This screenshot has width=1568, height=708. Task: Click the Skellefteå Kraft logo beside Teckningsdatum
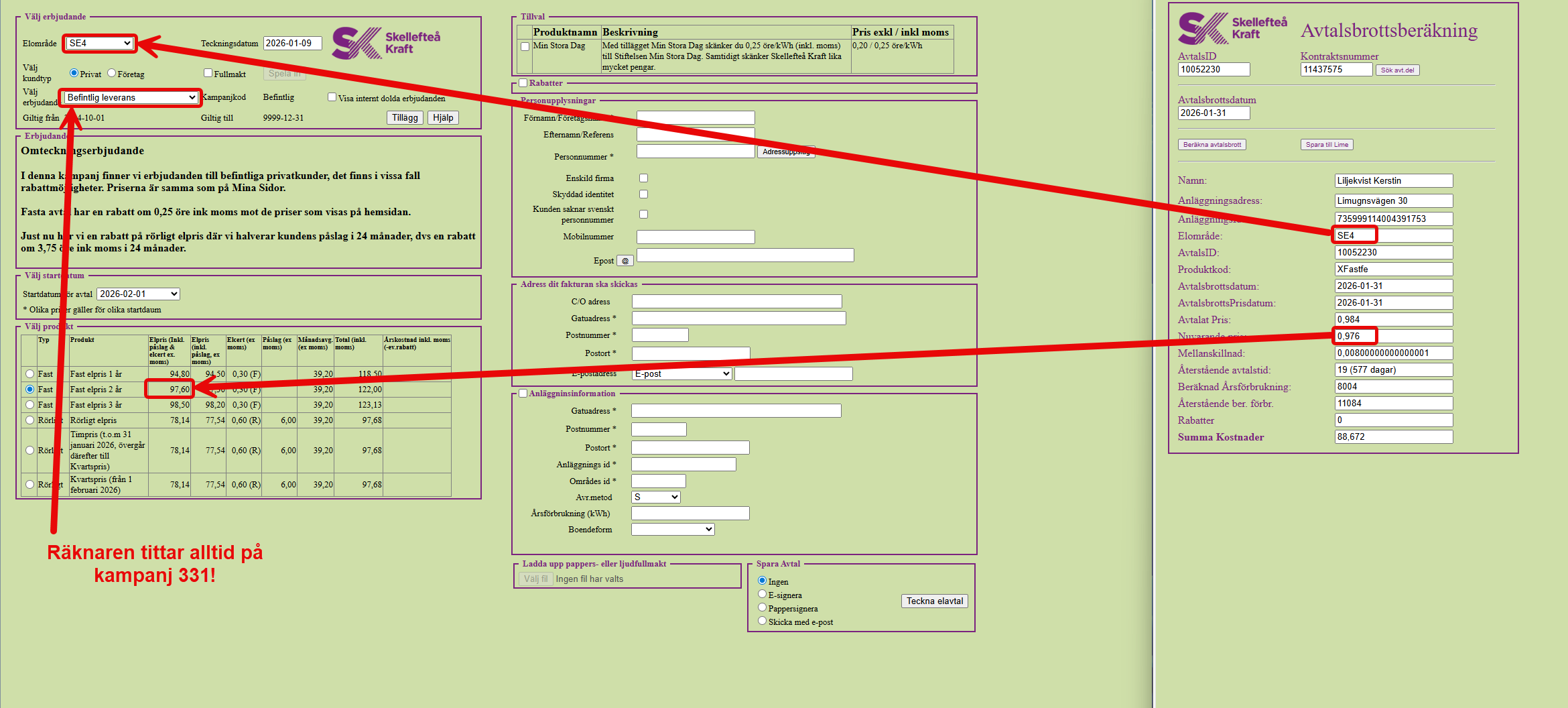386,43
